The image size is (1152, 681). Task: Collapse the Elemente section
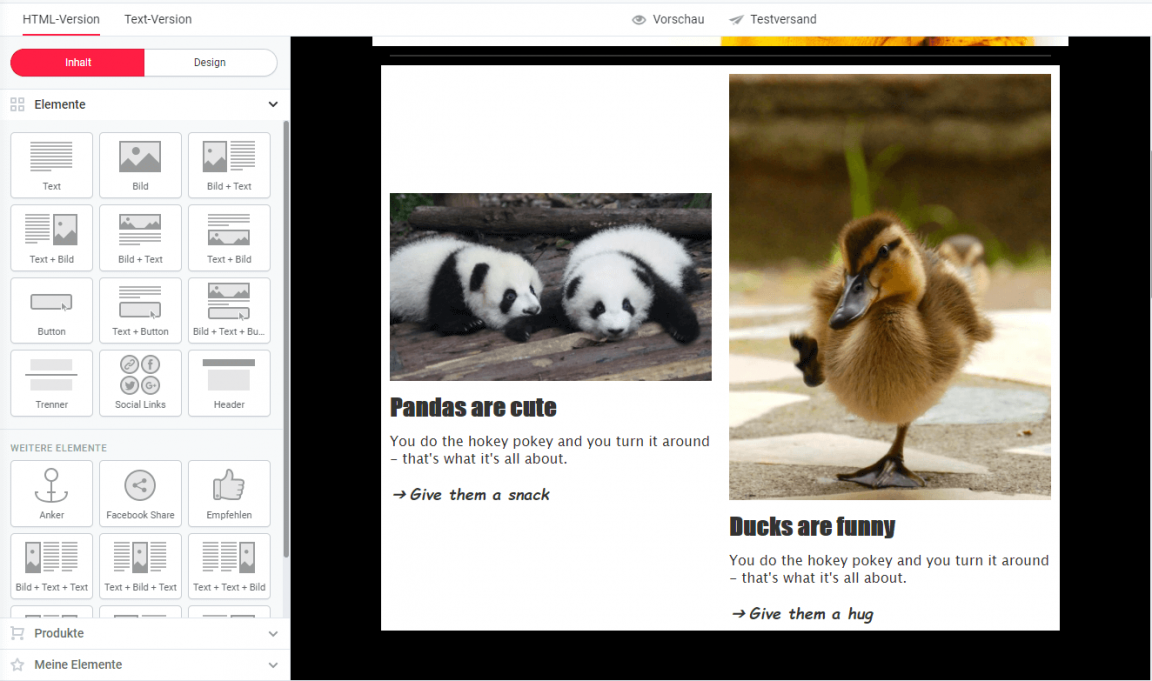coord(273,105)
